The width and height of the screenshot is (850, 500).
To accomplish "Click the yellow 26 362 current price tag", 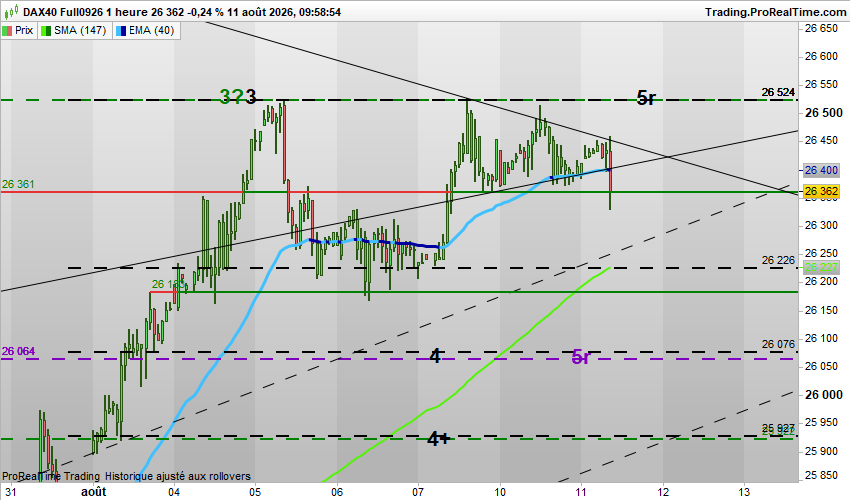I will pos(821,191).
